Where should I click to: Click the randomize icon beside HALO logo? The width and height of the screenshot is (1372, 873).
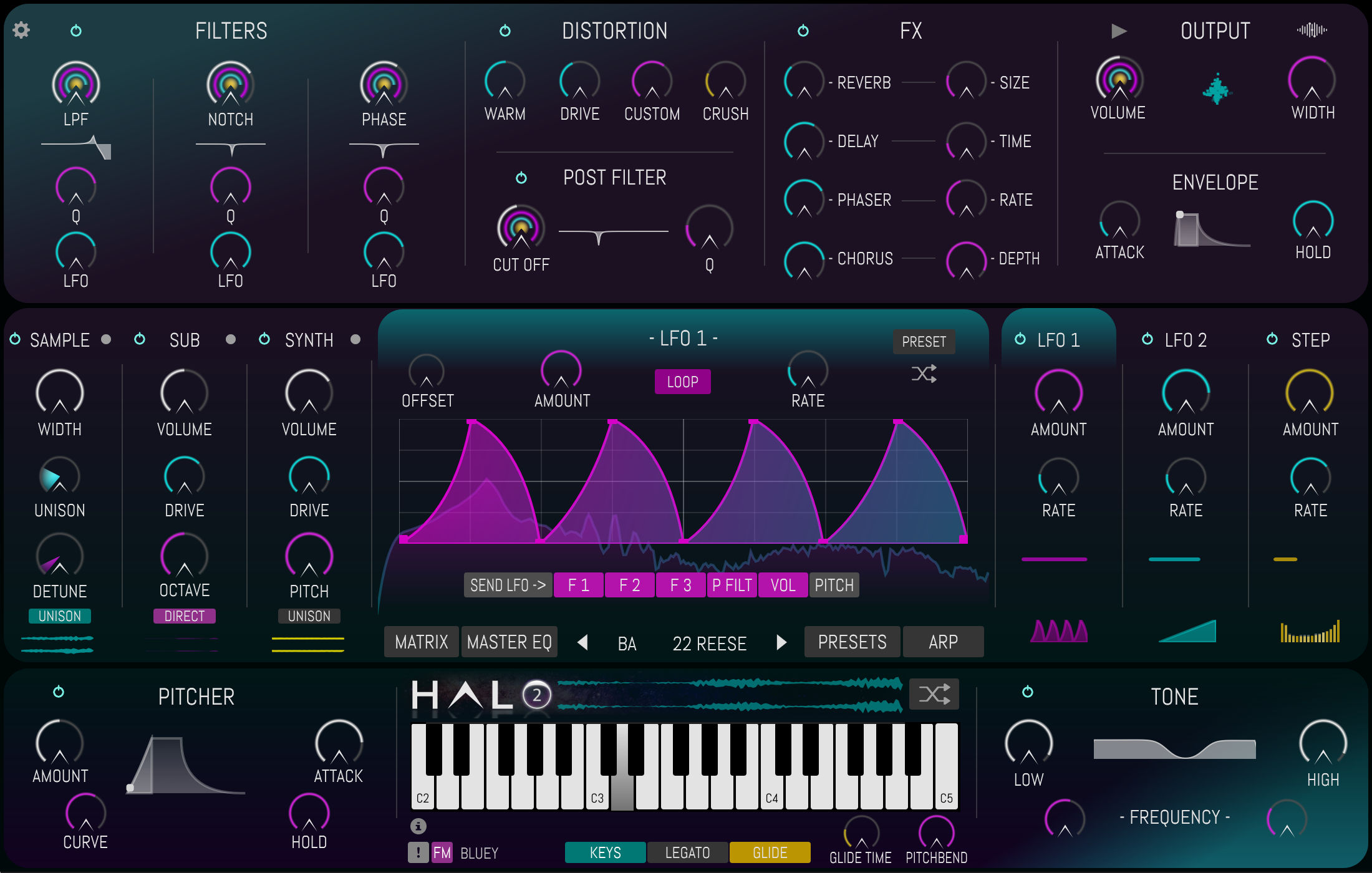pos(934,694)
